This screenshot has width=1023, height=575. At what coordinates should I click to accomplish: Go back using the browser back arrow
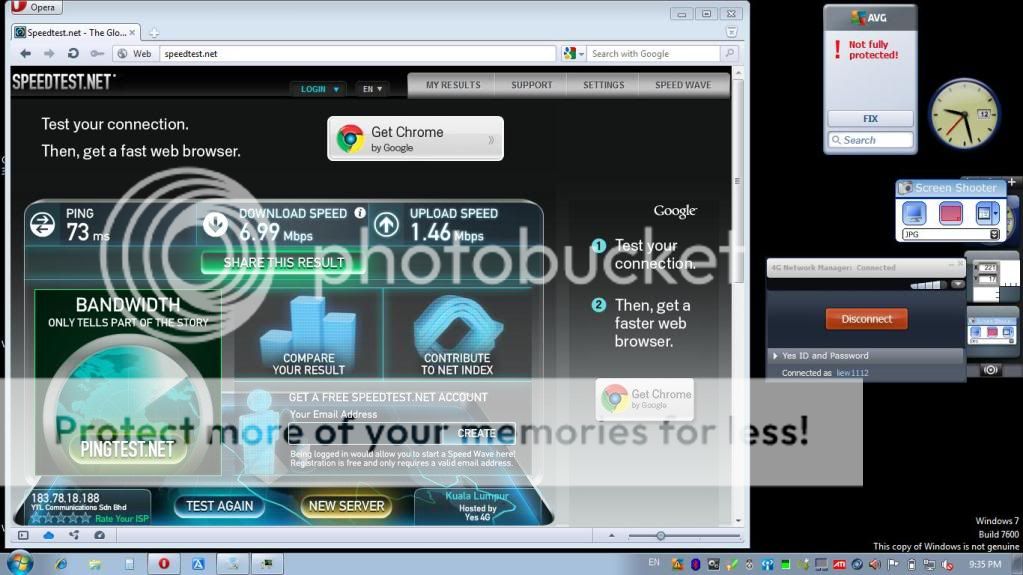(x=26, y=54)
